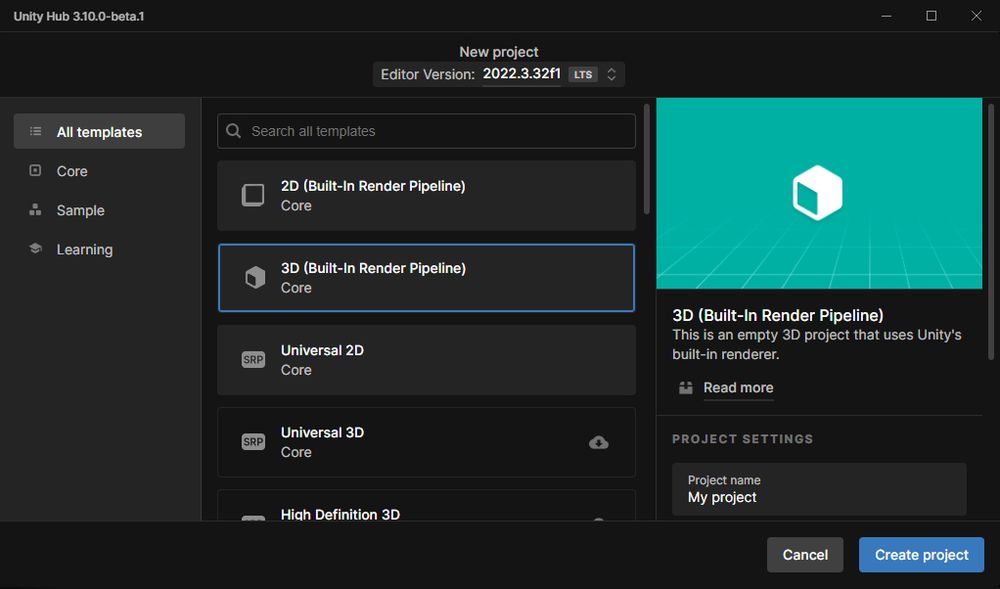This screenshot has width=1000, height=589.
Task: Click the 3D (Built-In Render Pipeline) description heading
Action: pyautogui.click(x=777, y=315)
